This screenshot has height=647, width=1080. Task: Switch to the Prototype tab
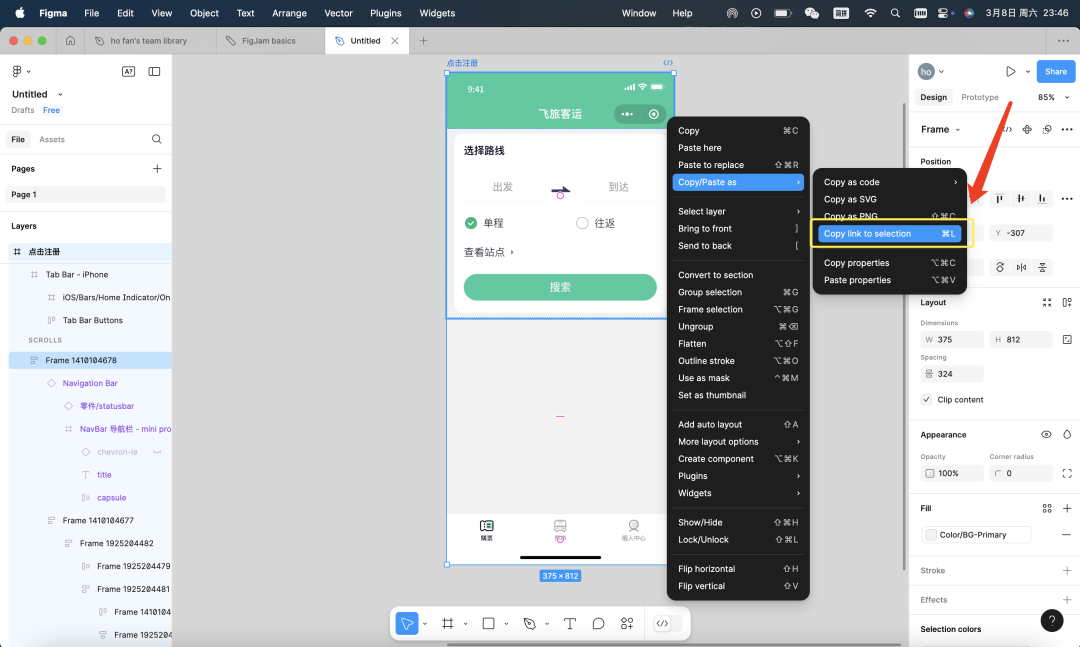tap(979, 98)
